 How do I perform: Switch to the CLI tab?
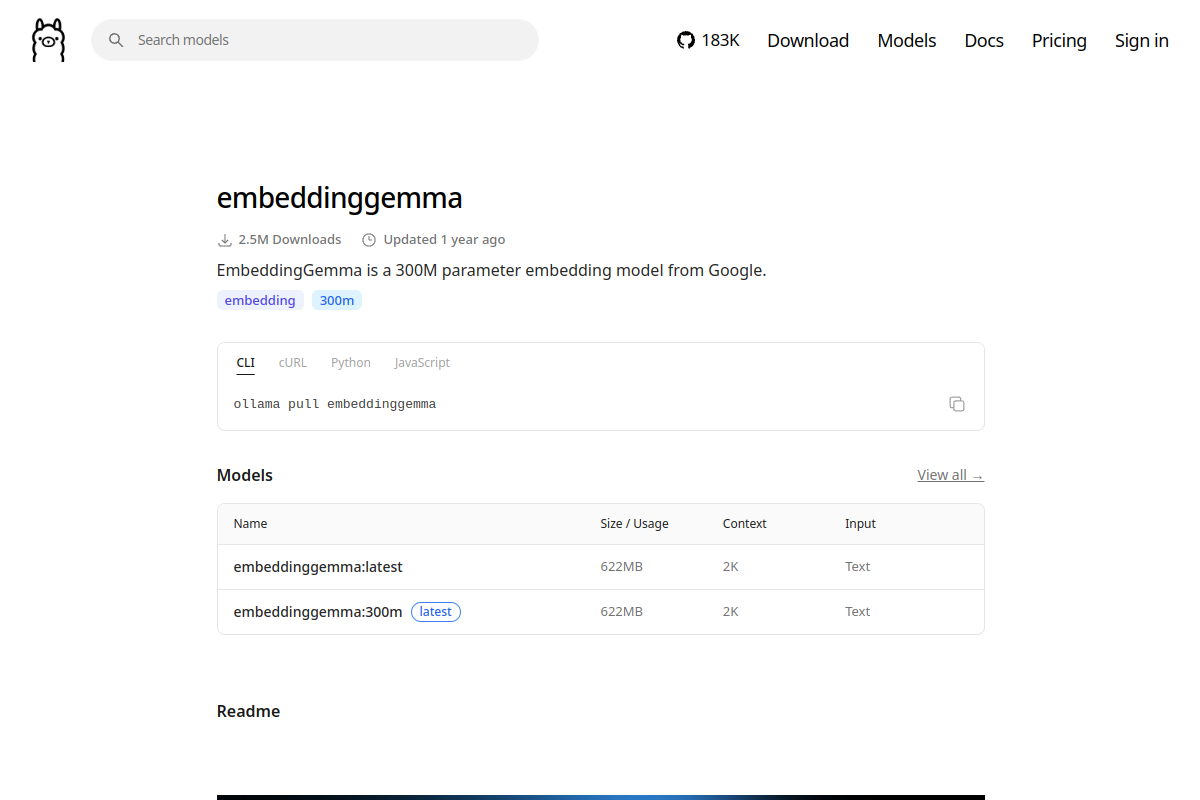click(246, 363)
